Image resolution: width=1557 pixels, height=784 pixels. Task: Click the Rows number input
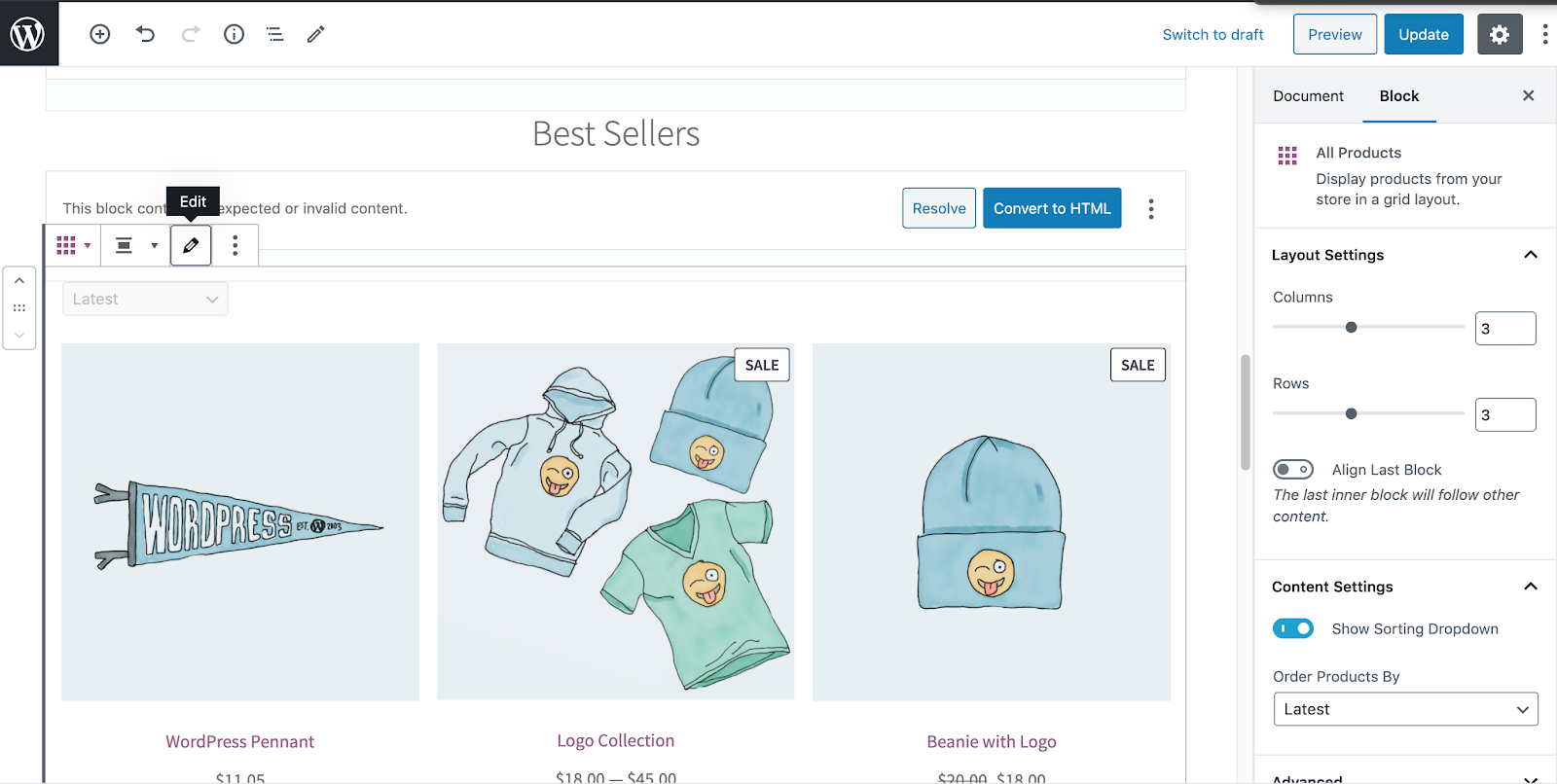coord(1505,415)
